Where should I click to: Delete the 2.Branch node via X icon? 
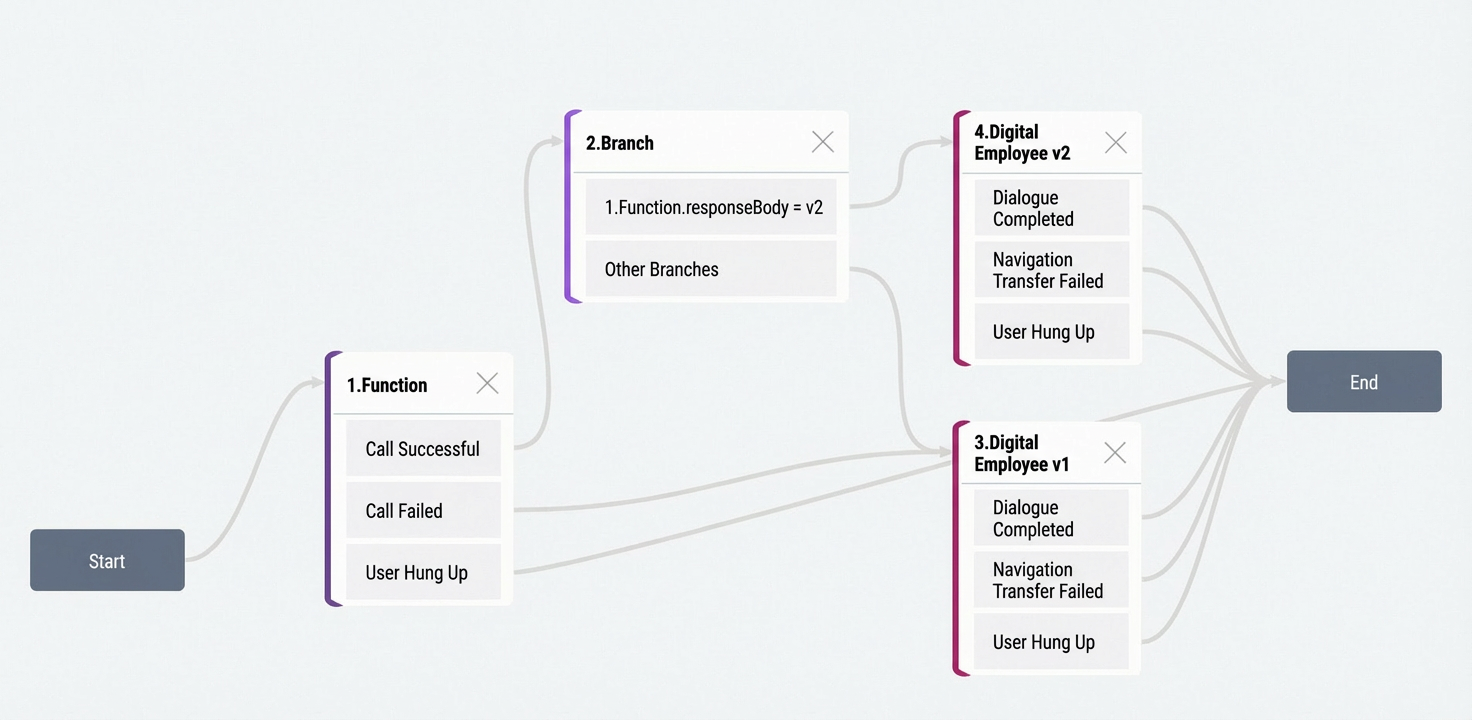click(823, 142)
